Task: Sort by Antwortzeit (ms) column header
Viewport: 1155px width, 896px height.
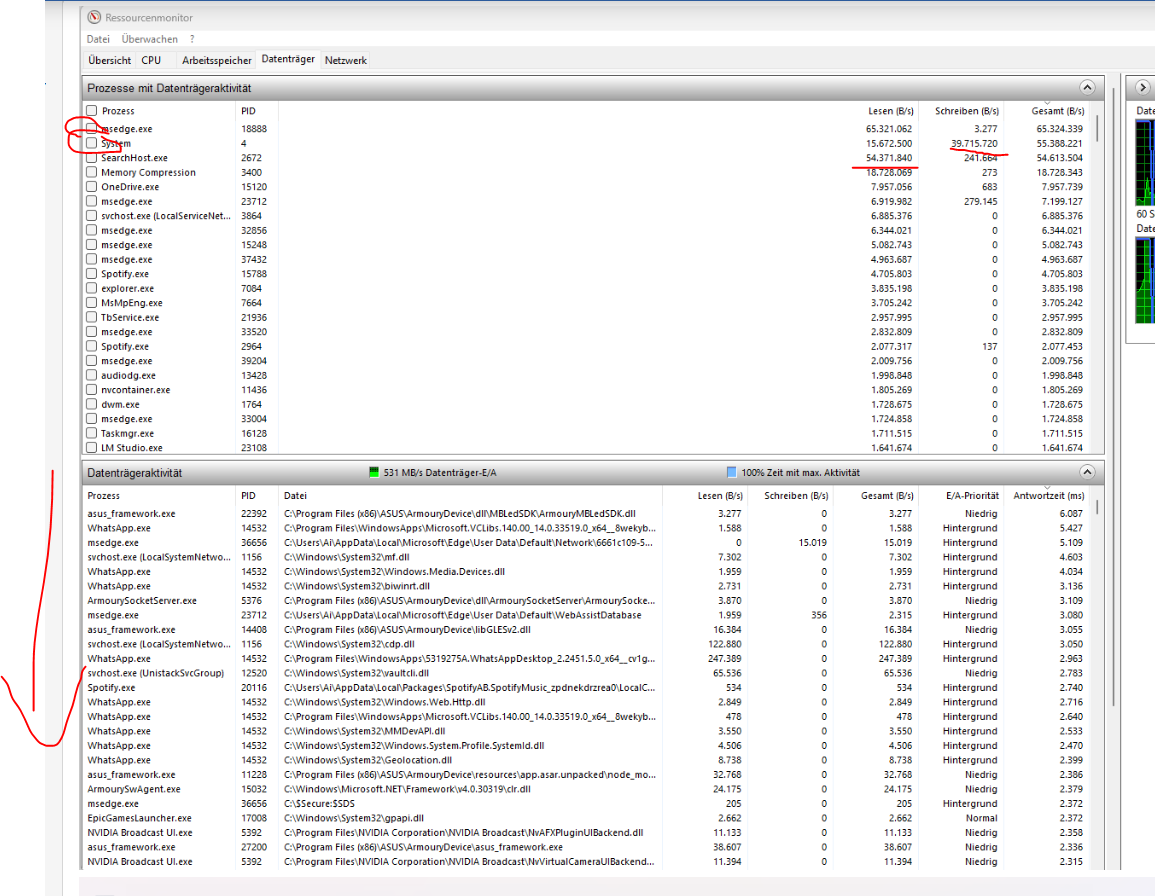Action: [1049, 496]
